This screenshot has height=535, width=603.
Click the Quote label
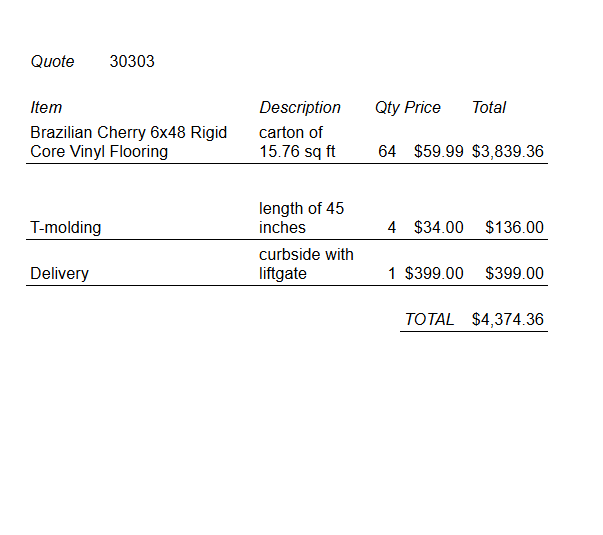(x=52, y=62)
